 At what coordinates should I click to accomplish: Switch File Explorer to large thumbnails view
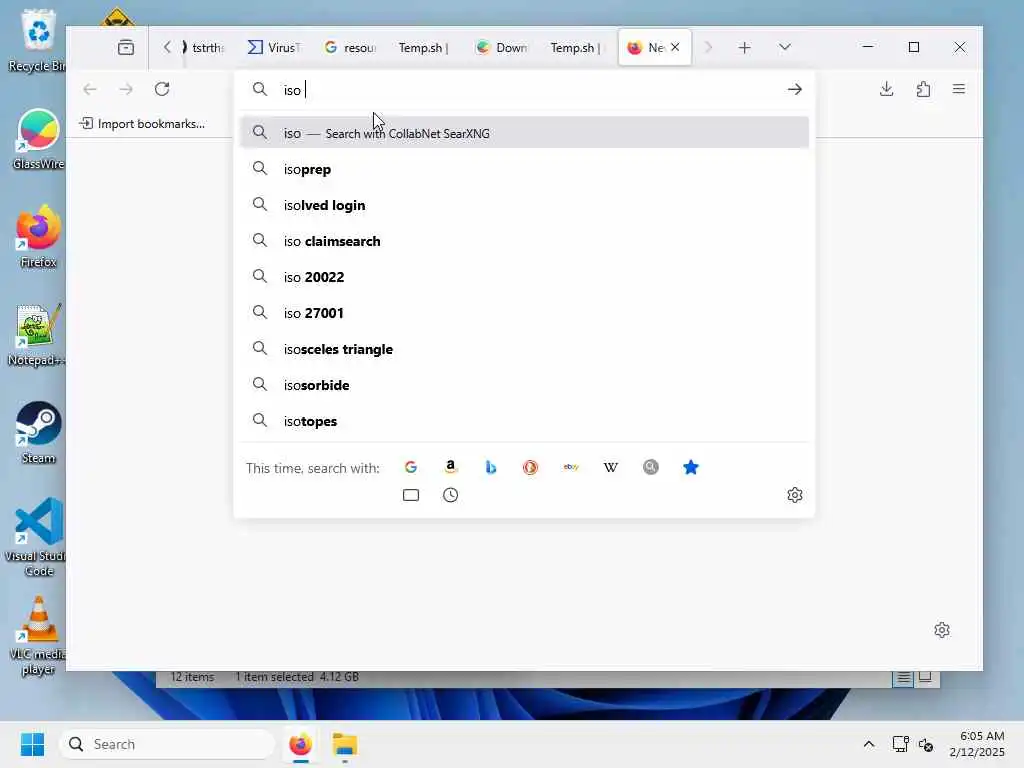[925, 677]
